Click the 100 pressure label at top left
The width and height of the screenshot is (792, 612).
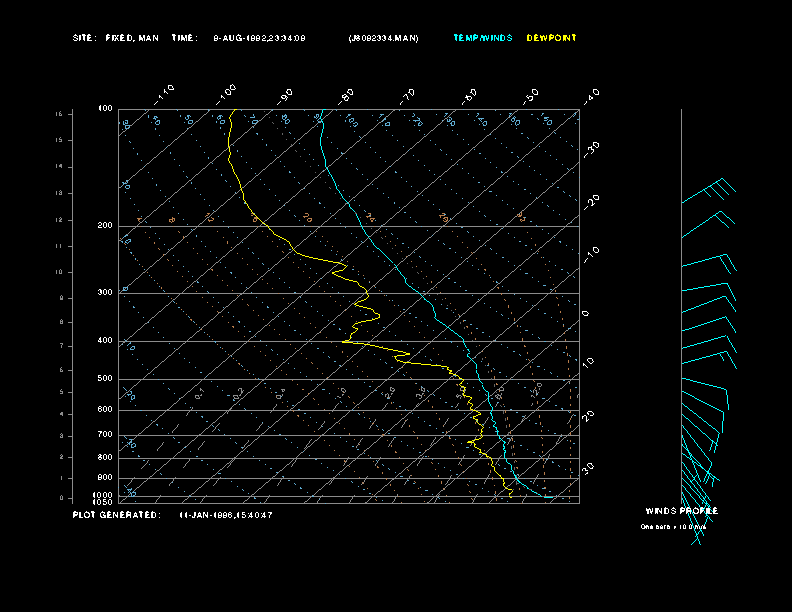point(105,109)
